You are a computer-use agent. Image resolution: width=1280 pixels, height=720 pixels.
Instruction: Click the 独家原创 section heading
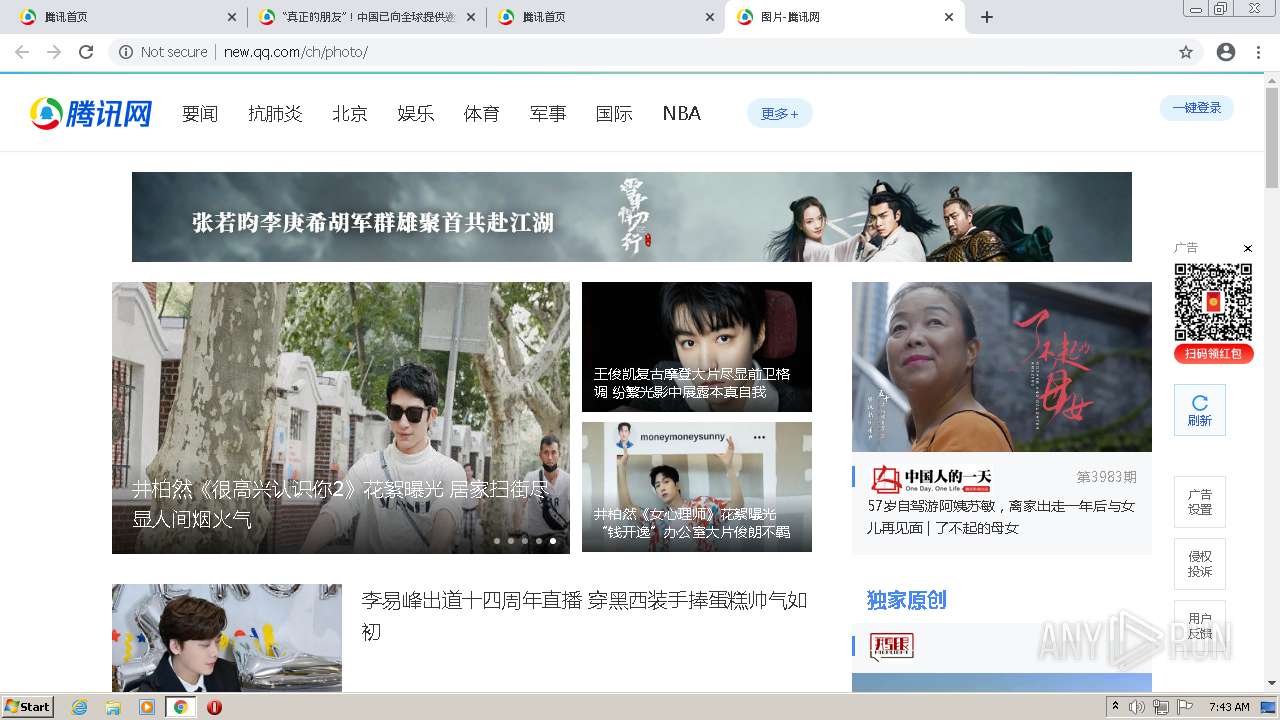point(906,600)
